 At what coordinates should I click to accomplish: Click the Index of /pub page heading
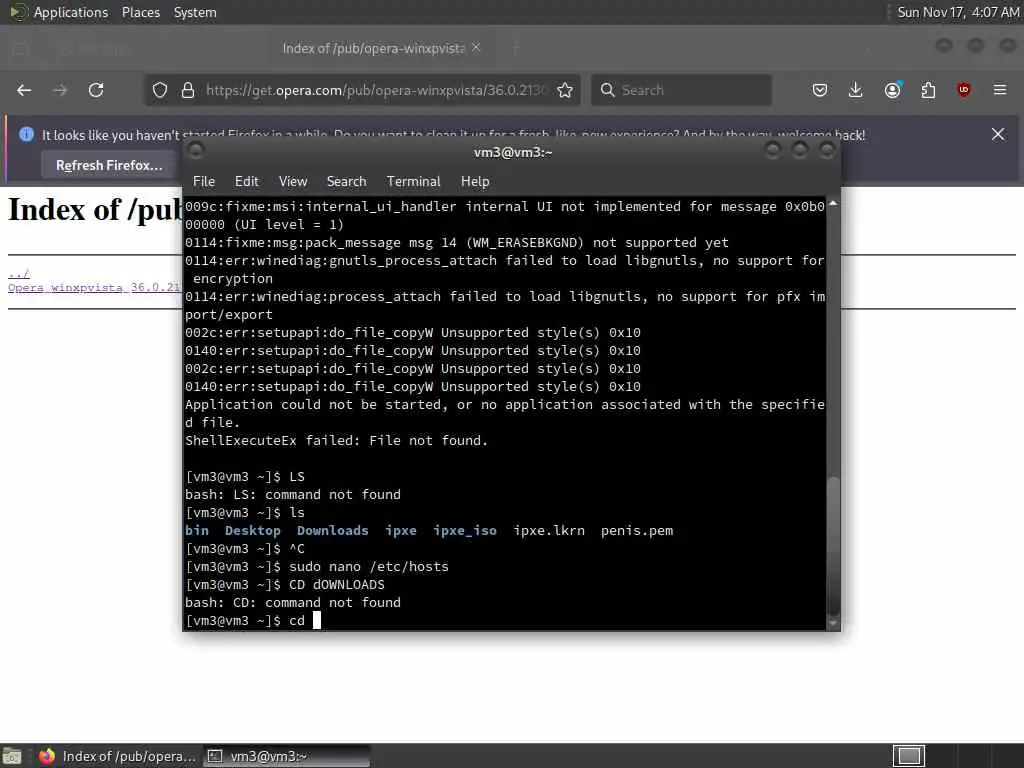95,210
